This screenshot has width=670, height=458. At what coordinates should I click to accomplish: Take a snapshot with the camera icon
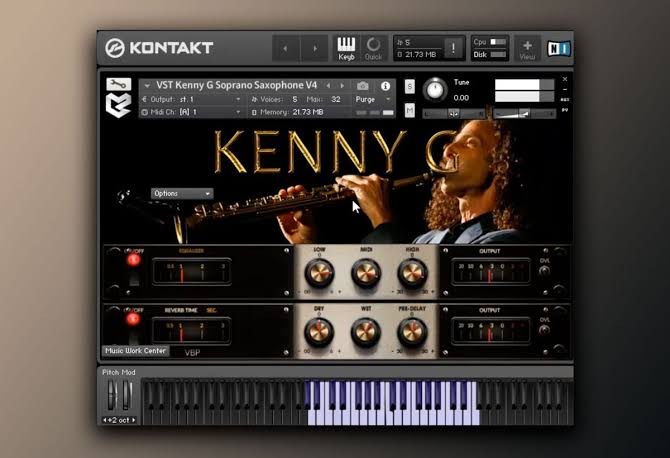(363, 86)
